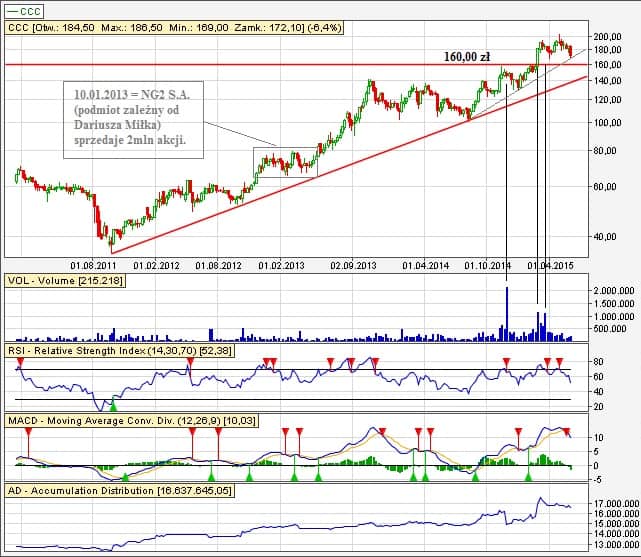The image size is (641, 557).
Task: Click the rightmost red marker in MACD panel
Action: pyautogui.click(x=568, y=432)
